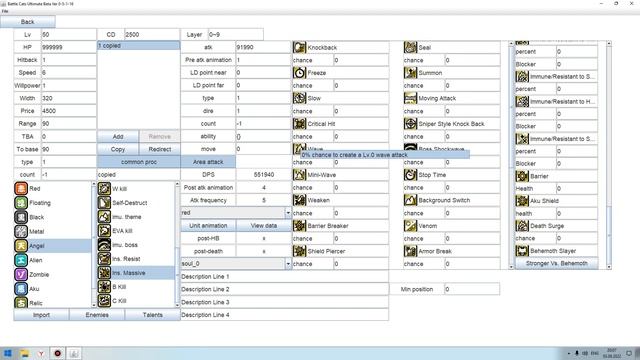Toggle the Aku trait
The width and height of the screenshot is (640, 360).
pos(53,289)
